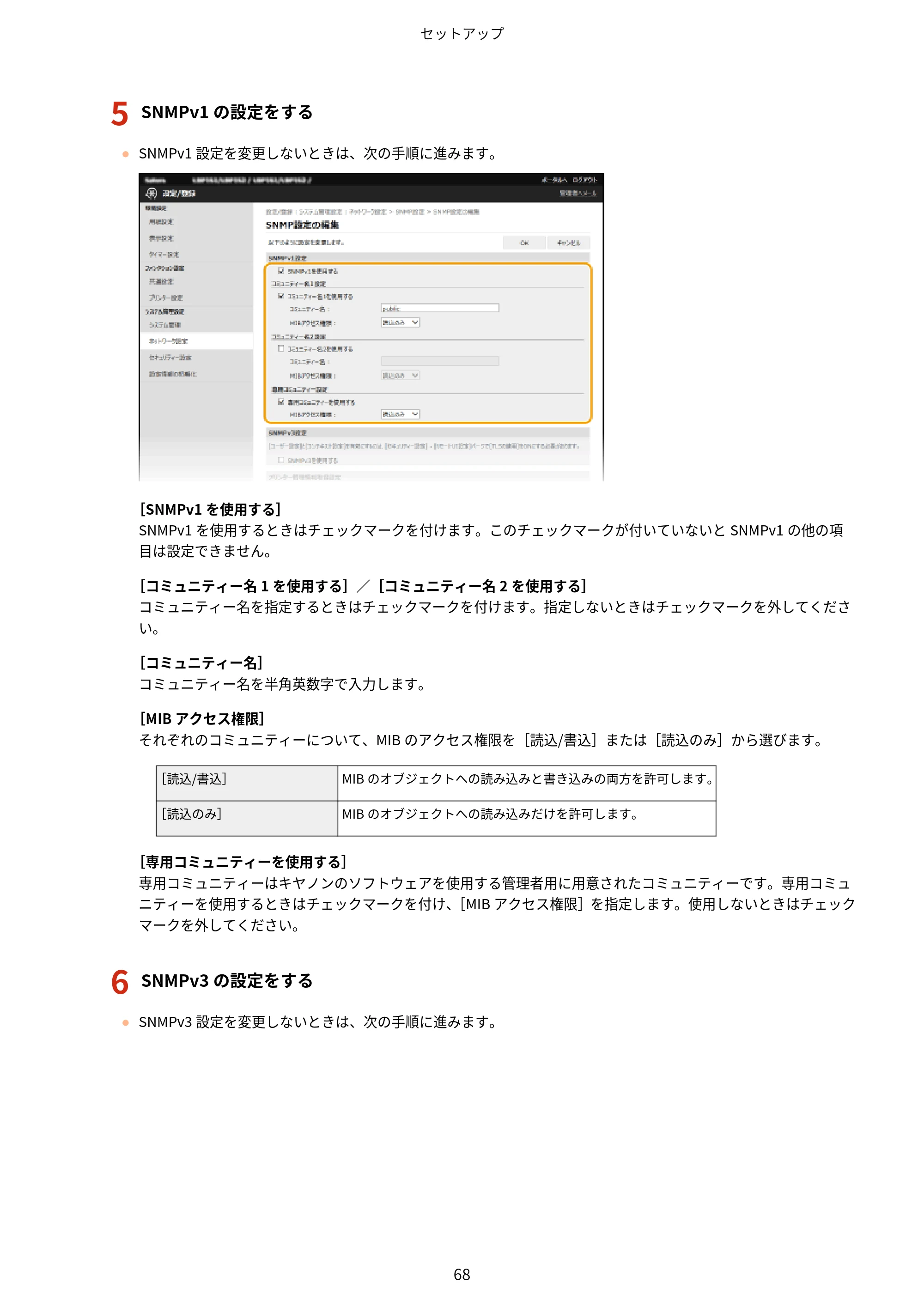Select セキュリティー設定 in the sidebar menu
Image resolution: width=924 pixels, height=1307 pixels.
pos(170,358)
